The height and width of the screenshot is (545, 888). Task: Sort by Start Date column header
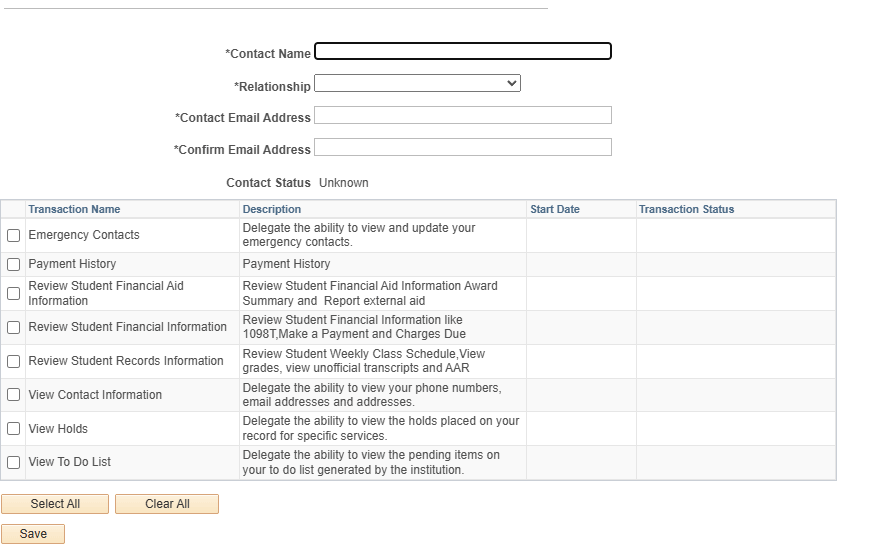click(555, 209)
